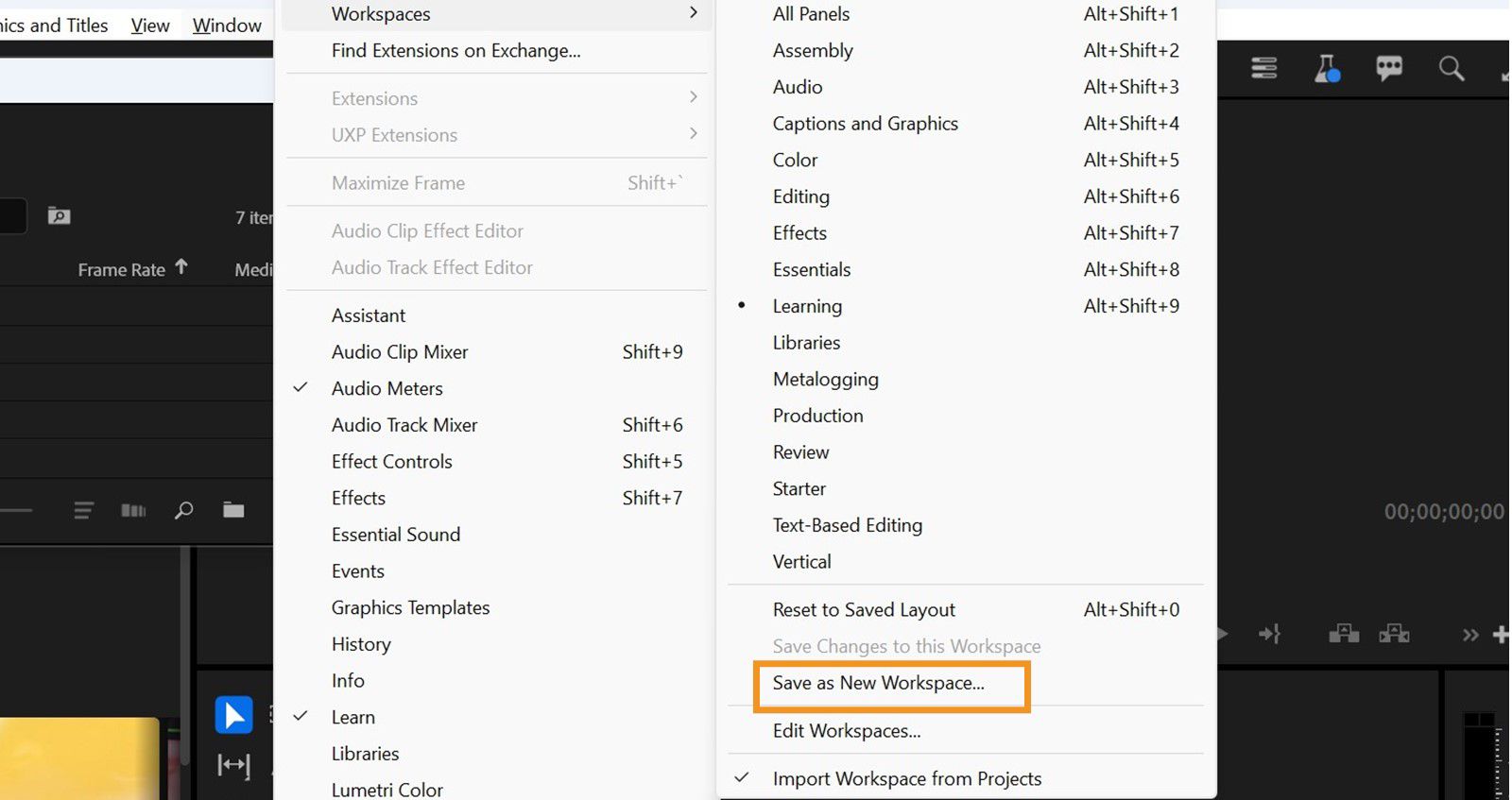
Task: Open the Window menu
Action: (x=227, y=26)
